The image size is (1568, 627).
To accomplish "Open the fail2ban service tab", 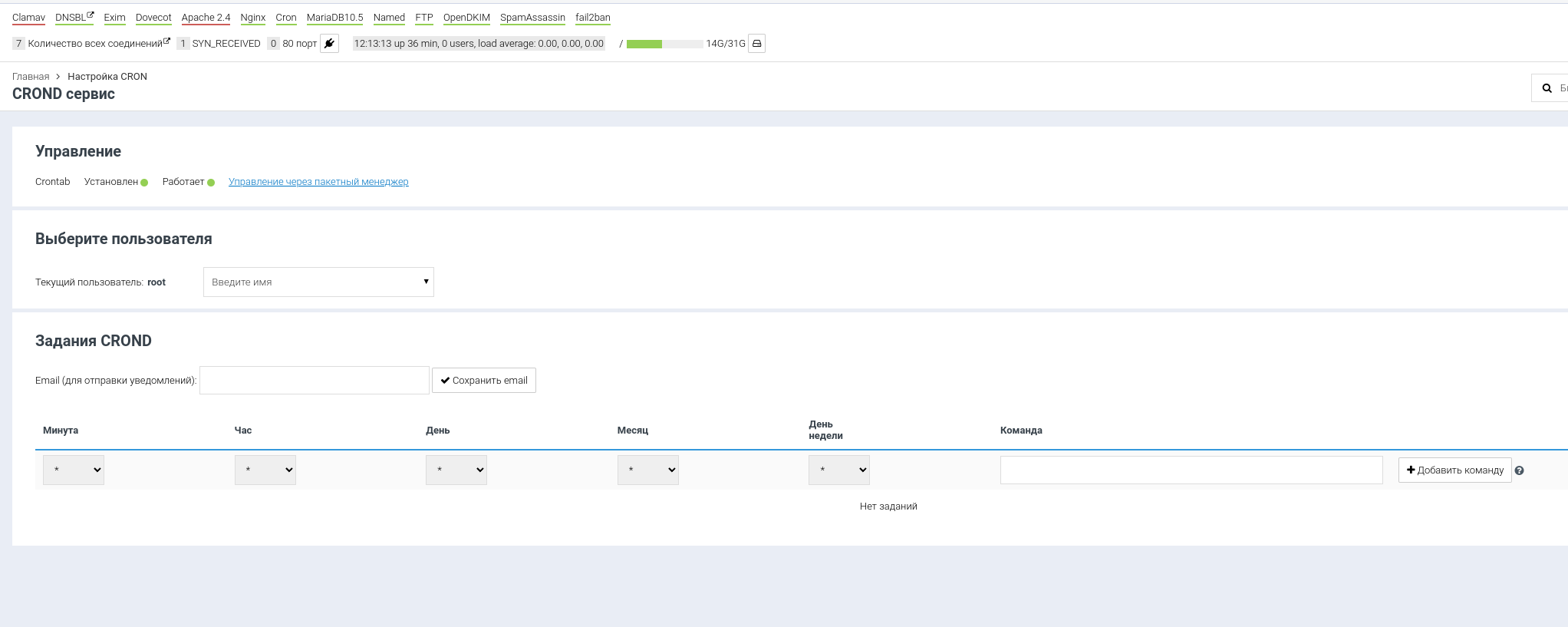I will (x=592, y=18).
